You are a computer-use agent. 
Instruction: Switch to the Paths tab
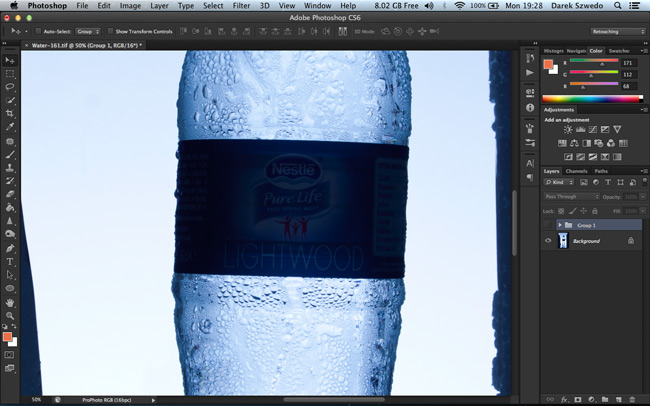click(601, 171)
